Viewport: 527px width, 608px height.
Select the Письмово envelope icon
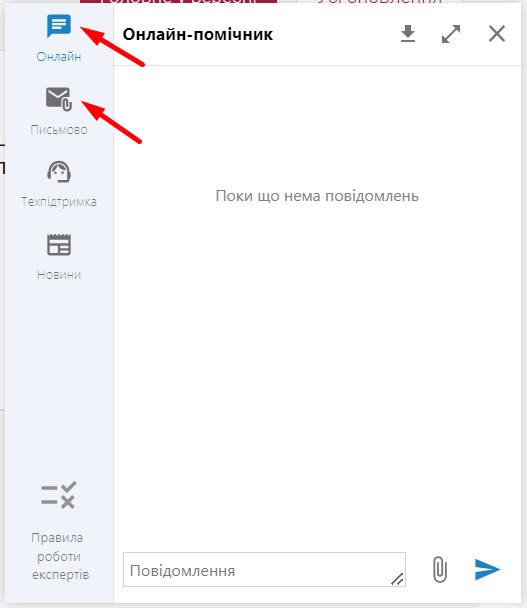coord(59,99)
